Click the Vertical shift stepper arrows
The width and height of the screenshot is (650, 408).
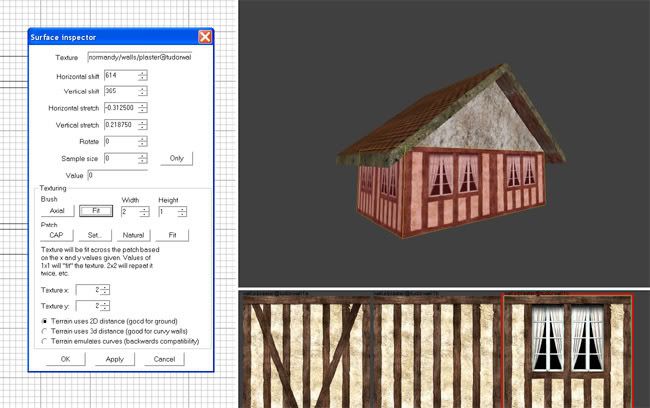tap(143, 91)
